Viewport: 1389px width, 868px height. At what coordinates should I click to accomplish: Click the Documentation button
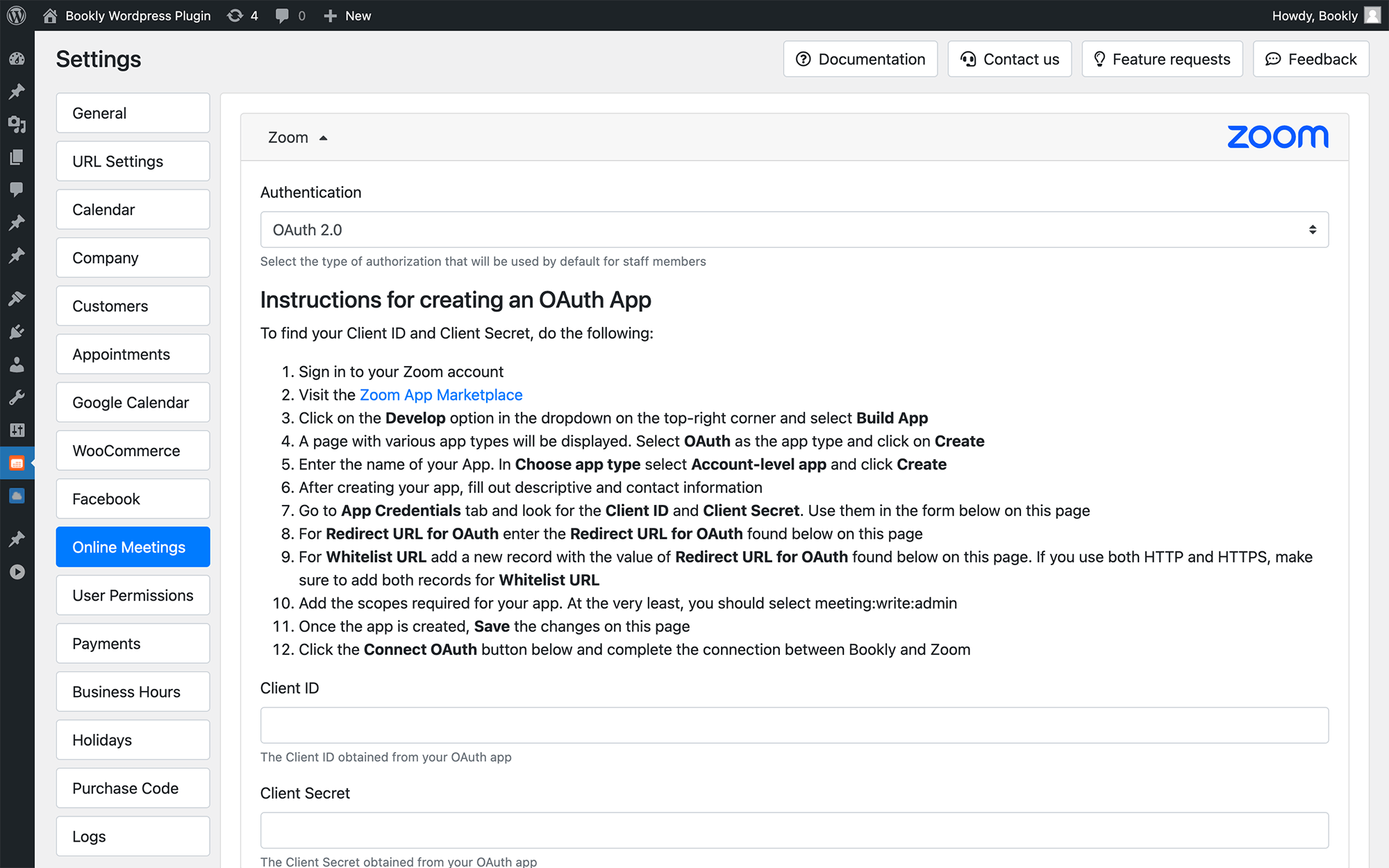[x=860, y=59]
